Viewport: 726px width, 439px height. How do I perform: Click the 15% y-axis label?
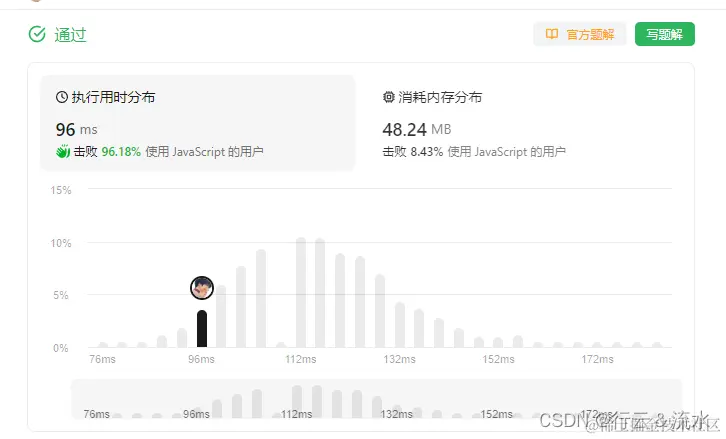click(61, 190)
